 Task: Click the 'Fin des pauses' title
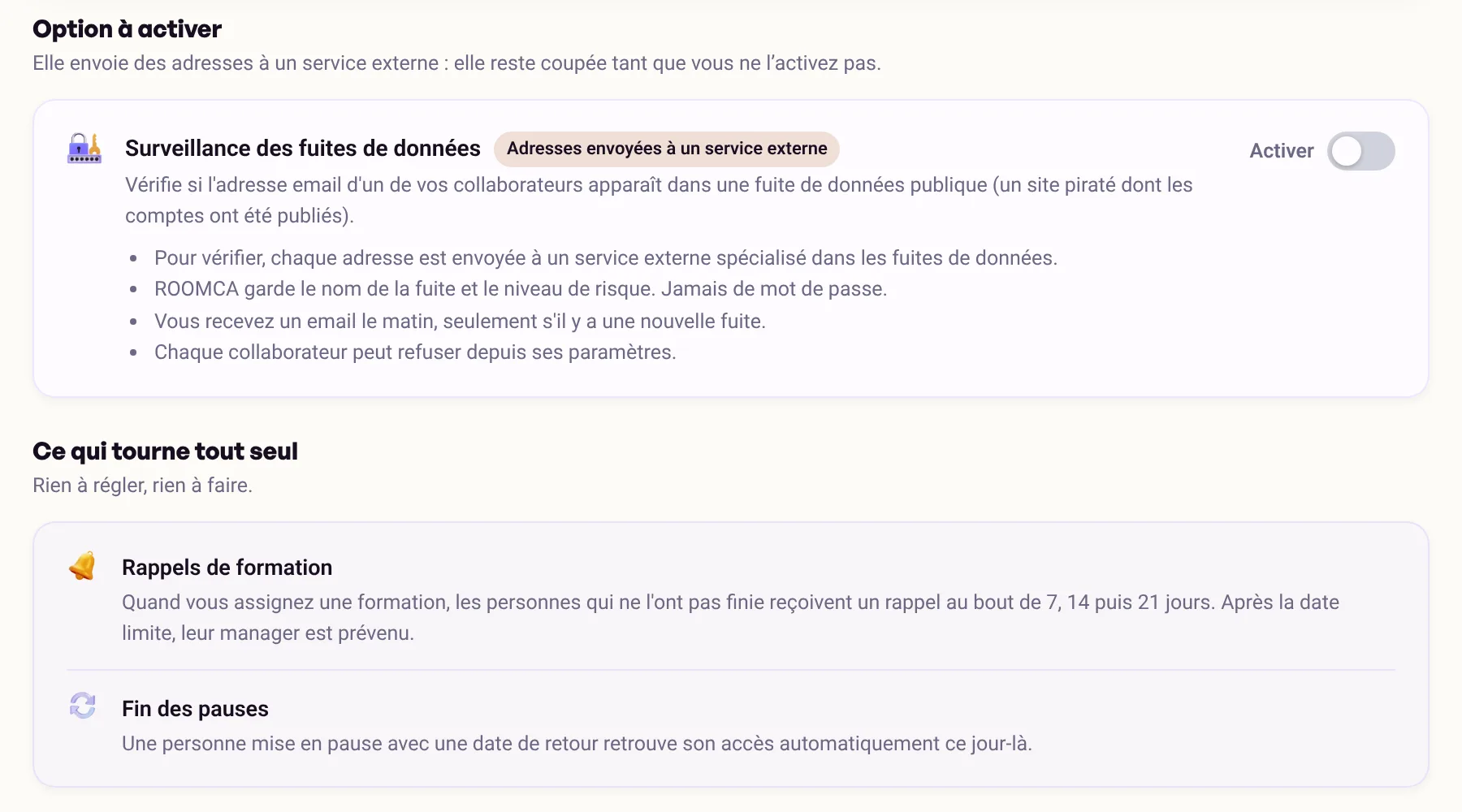click(195, 709)
